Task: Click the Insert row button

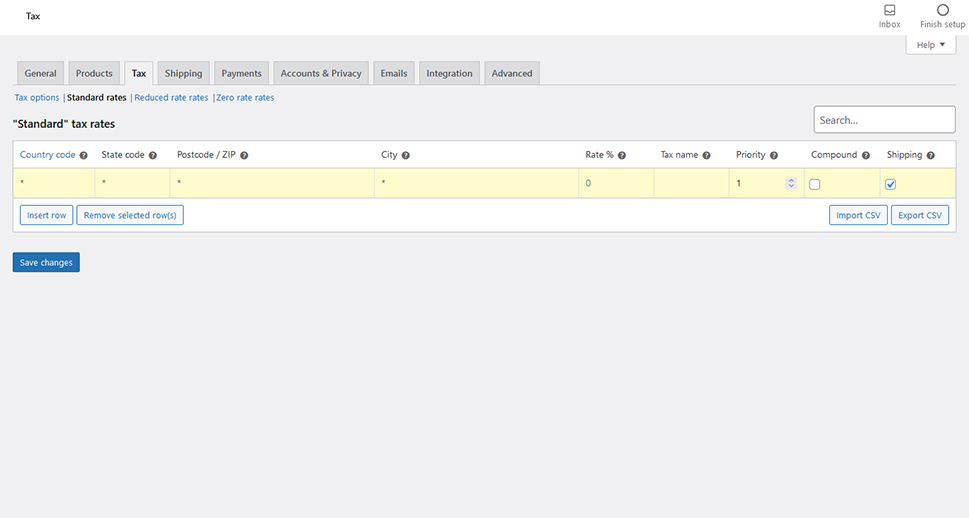Action: (46, 215)
